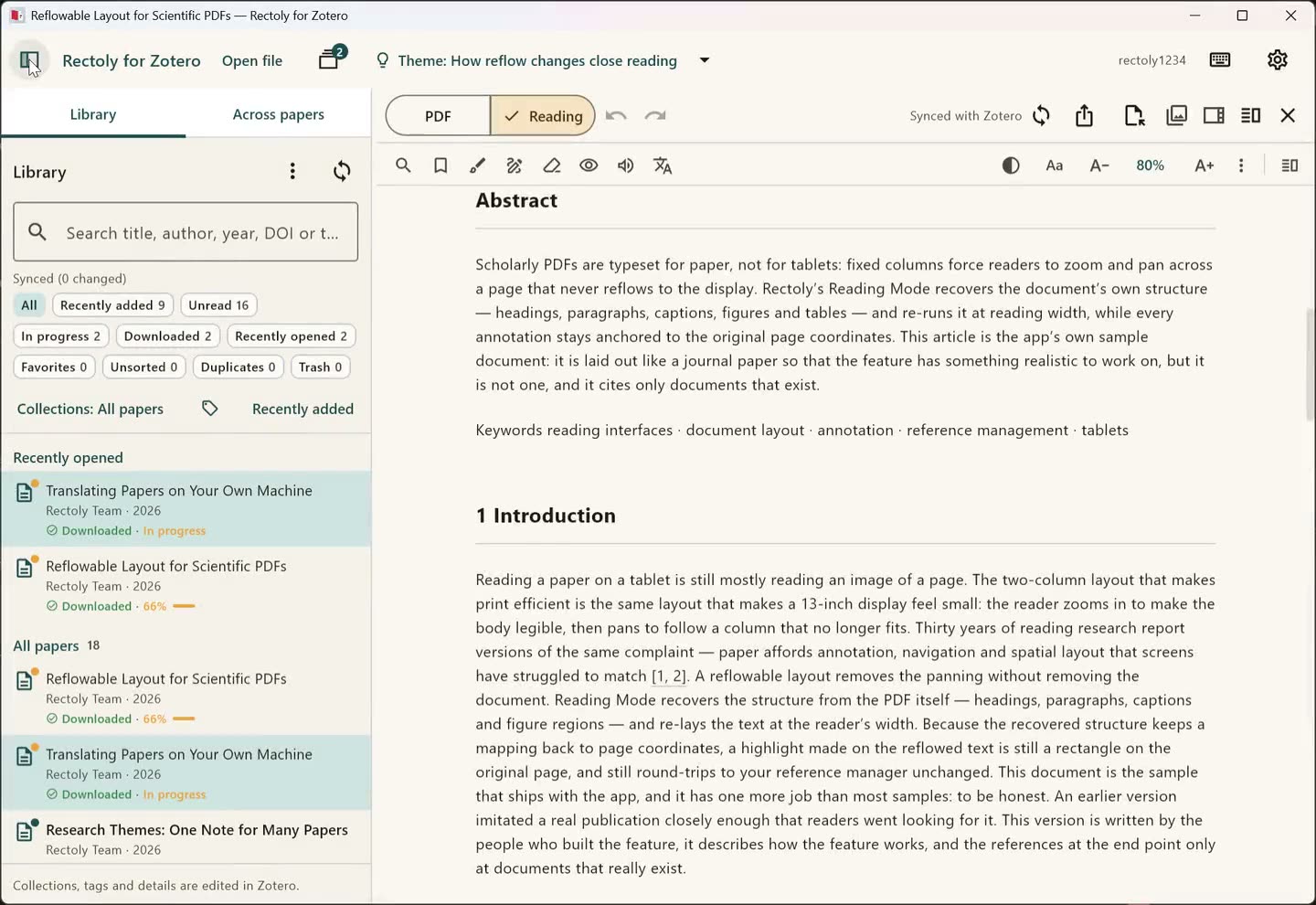Share or export the document

point(1085,116)
